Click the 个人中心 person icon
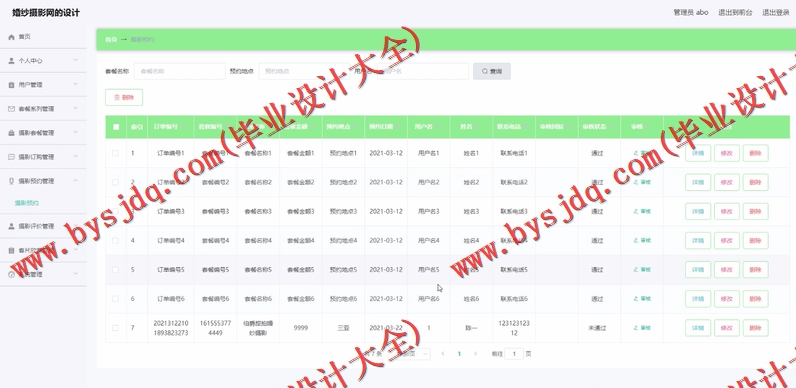 pos(11,60)
